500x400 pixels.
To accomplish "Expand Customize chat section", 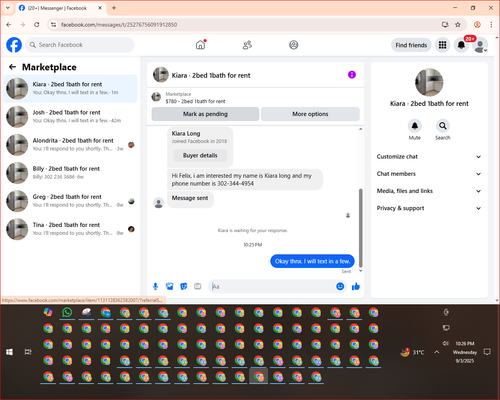I will [429, 157].
